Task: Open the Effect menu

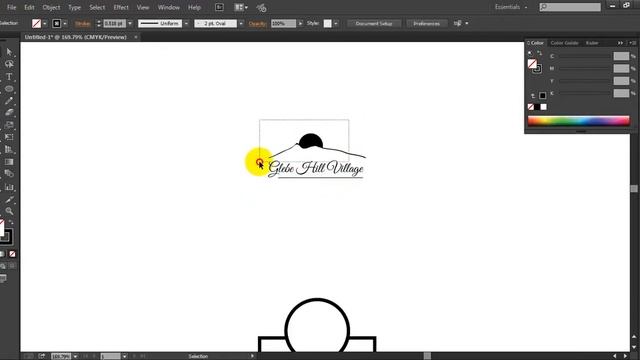Action: [121, 7]
